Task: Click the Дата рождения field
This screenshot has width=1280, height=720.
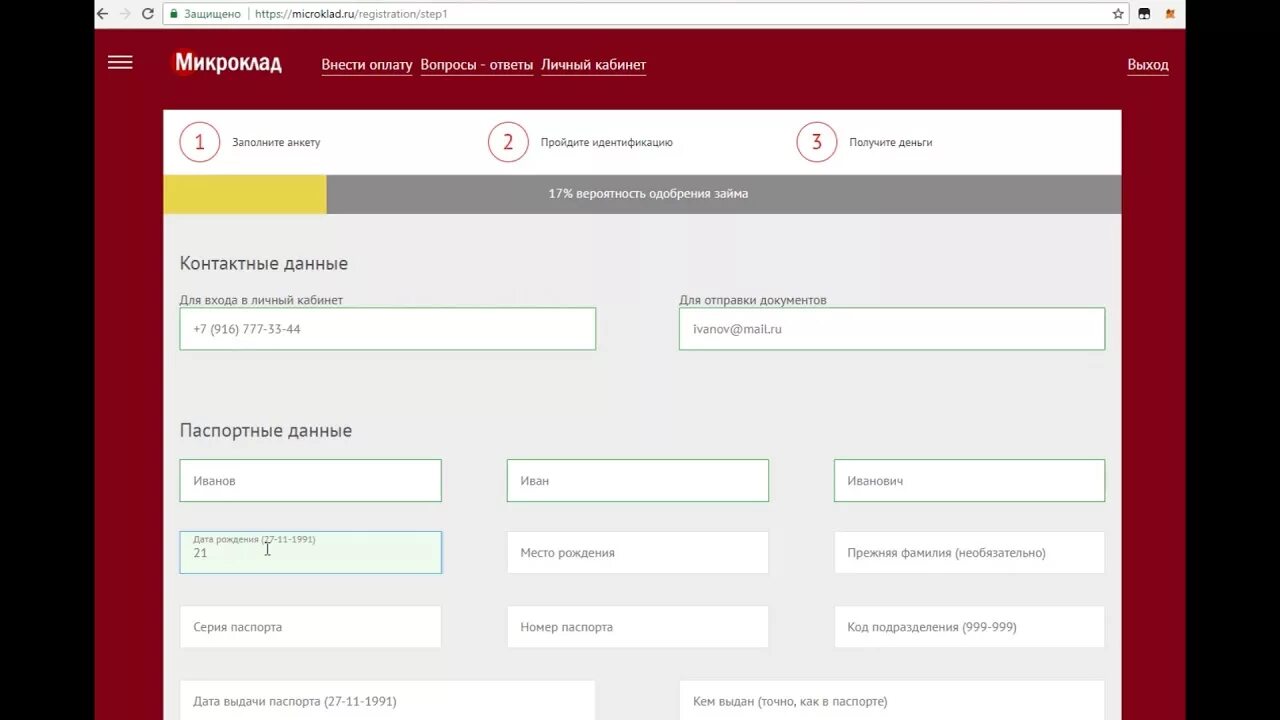Action: [x=310, y=552]
